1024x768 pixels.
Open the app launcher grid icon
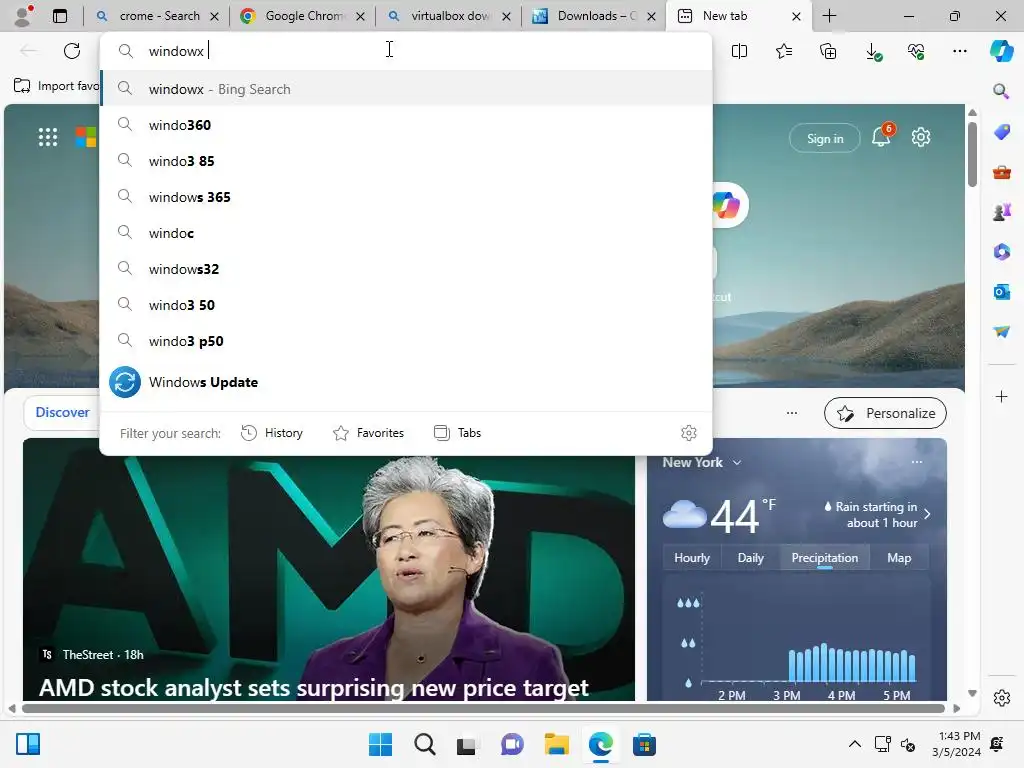tap(48, 137)
